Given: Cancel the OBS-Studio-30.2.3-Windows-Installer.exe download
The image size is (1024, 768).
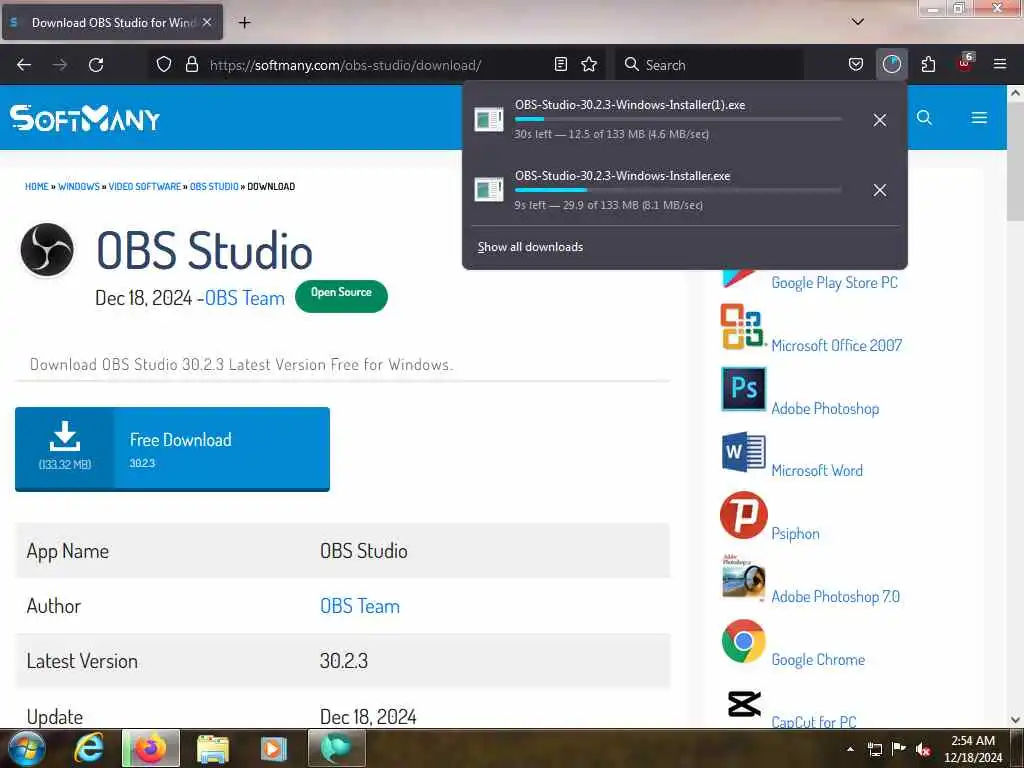Looking at the screenshot, I should click(x=880, y=190).
